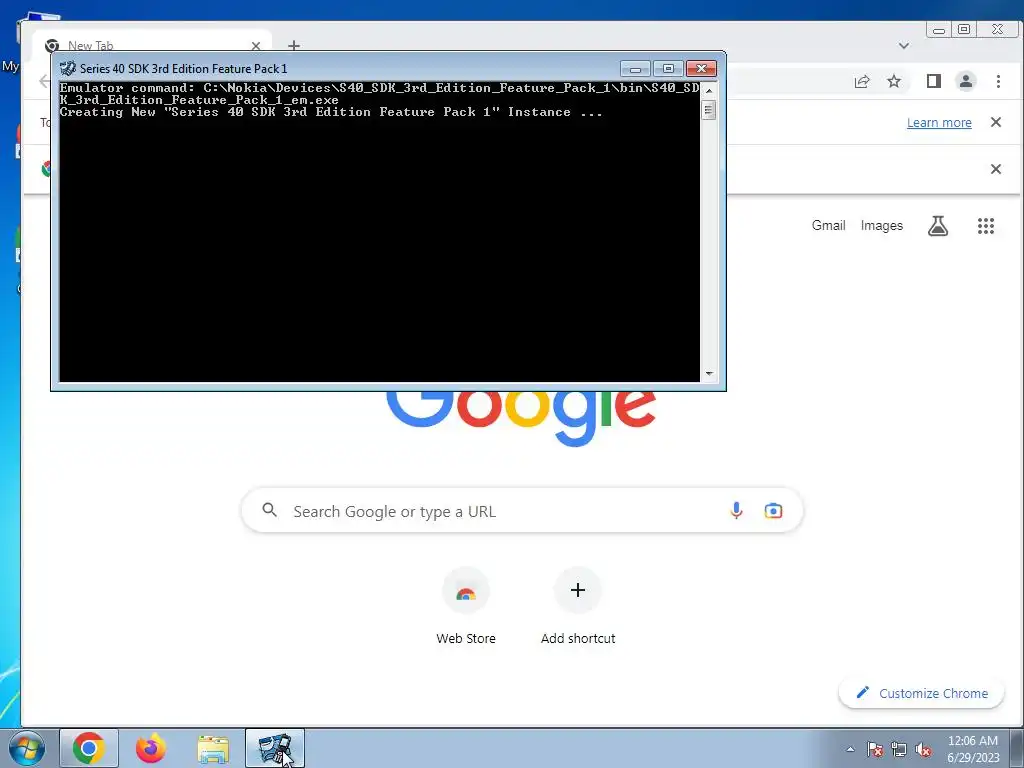The width and height of the screenshot is (1024, 768).
Task: Open the Series 40 SDK window system icon
Action: coord(67,69)
